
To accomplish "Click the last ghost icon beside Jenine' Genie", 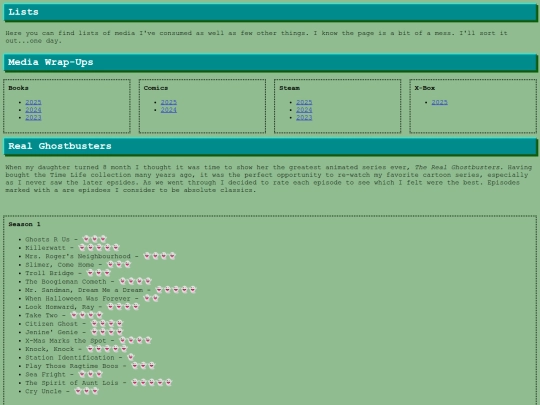I will (x=120, y=331).
